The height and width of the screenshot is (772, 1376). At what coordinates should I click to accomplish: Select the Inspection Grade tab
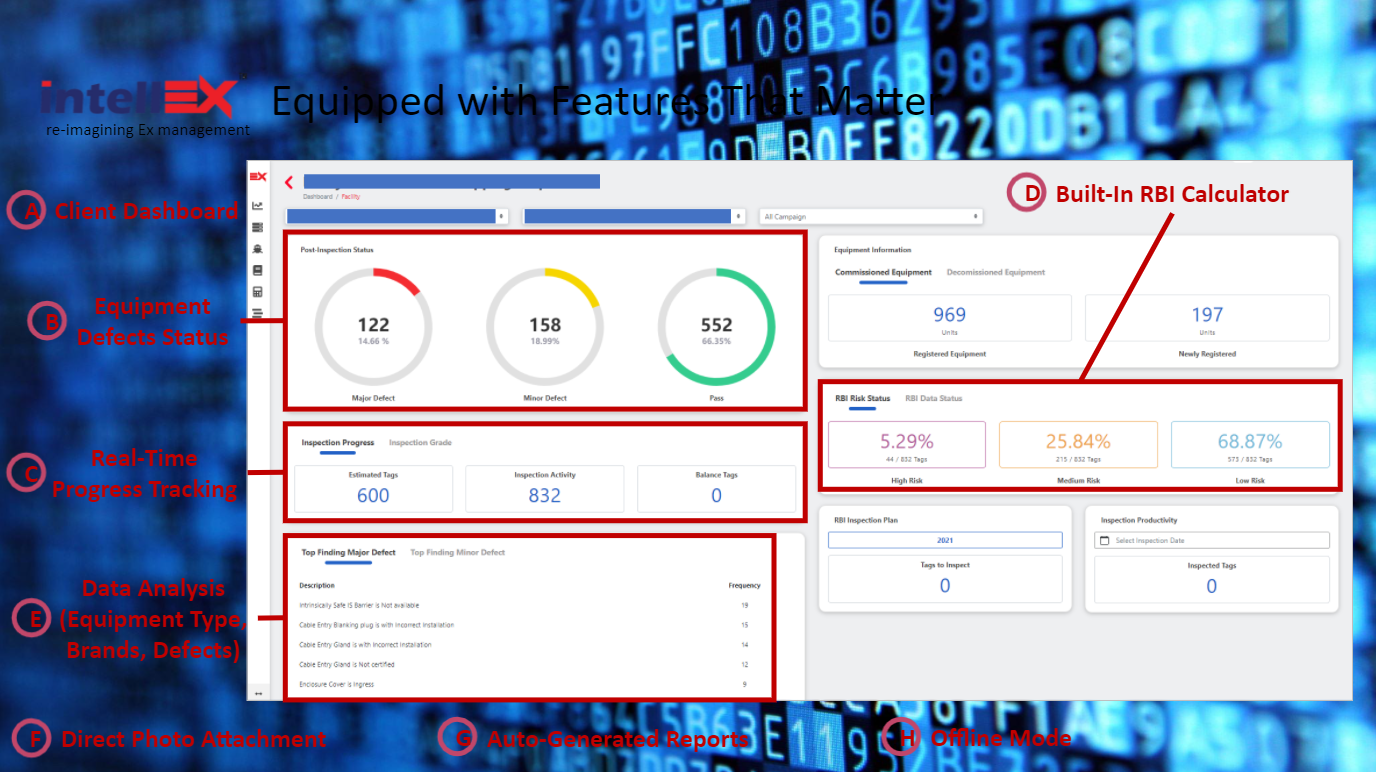[420, 442]
